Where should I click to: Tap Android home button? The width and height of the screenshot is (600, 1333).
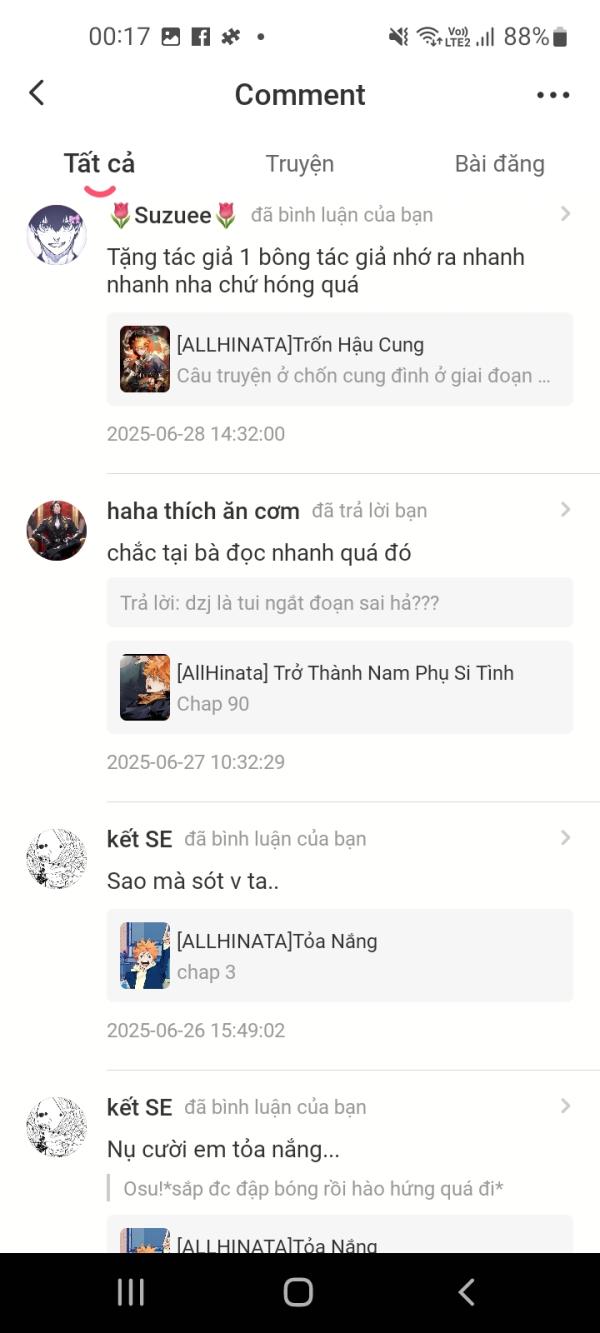298,1292
